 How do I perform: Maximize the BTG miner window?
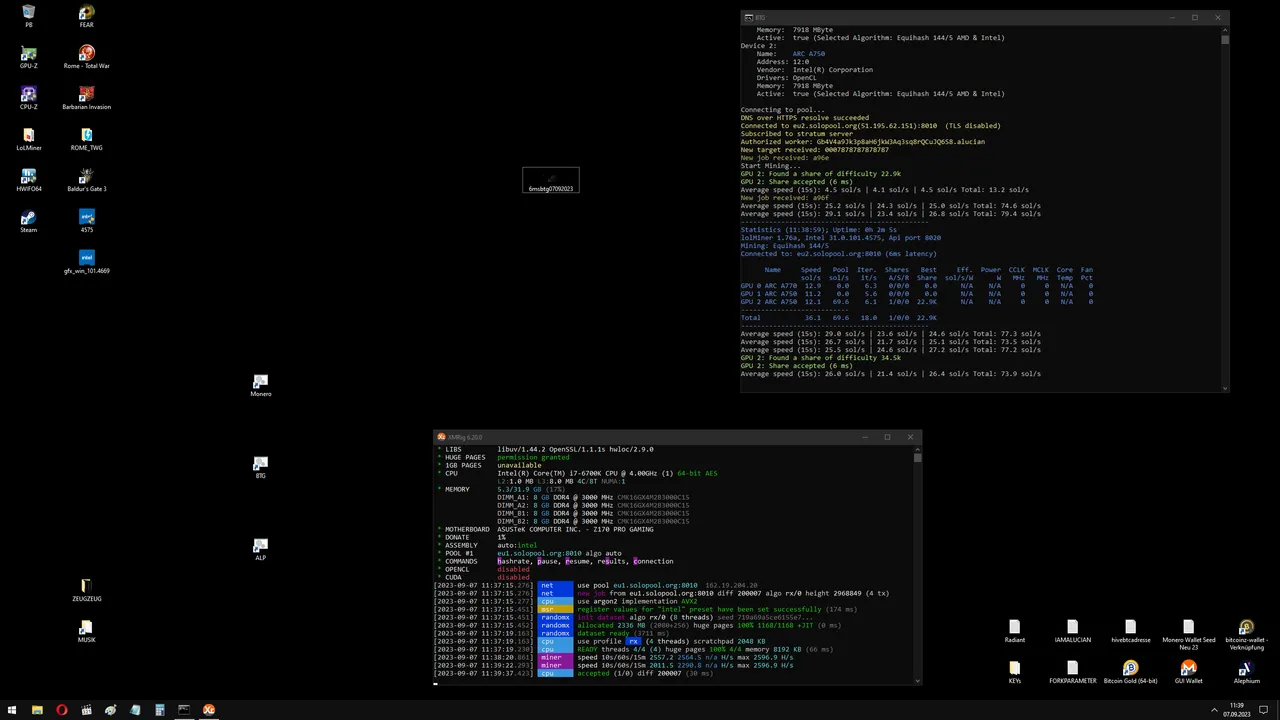point(1195,17)
